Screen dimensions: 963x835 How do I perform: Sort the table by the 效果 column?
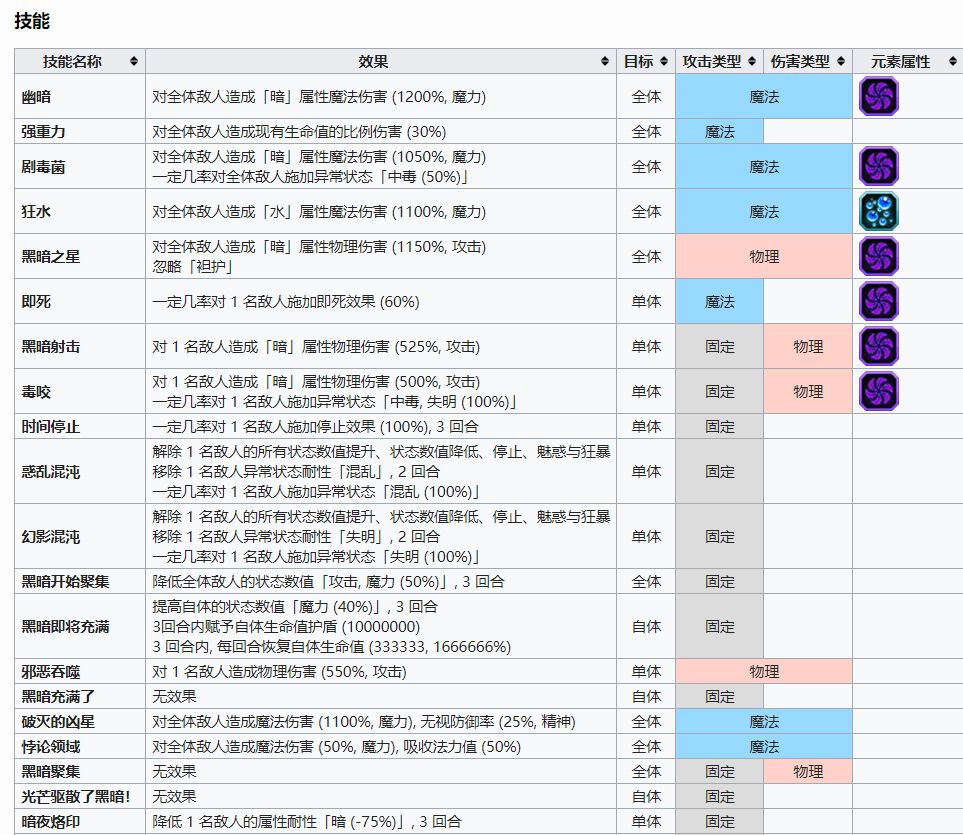pyautogui.click(x=381, y=61)
